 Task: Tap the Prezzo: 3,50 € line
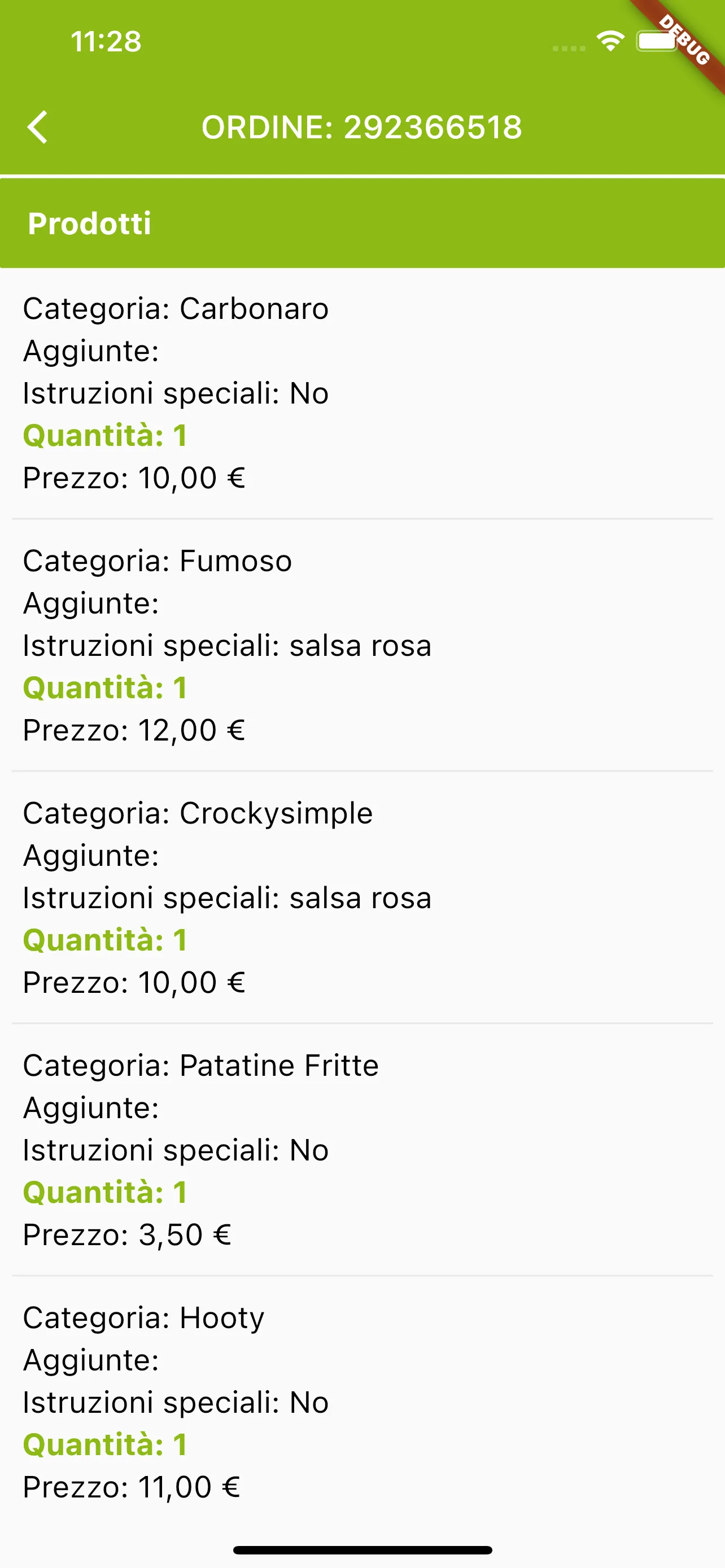tap(127, 1235)
